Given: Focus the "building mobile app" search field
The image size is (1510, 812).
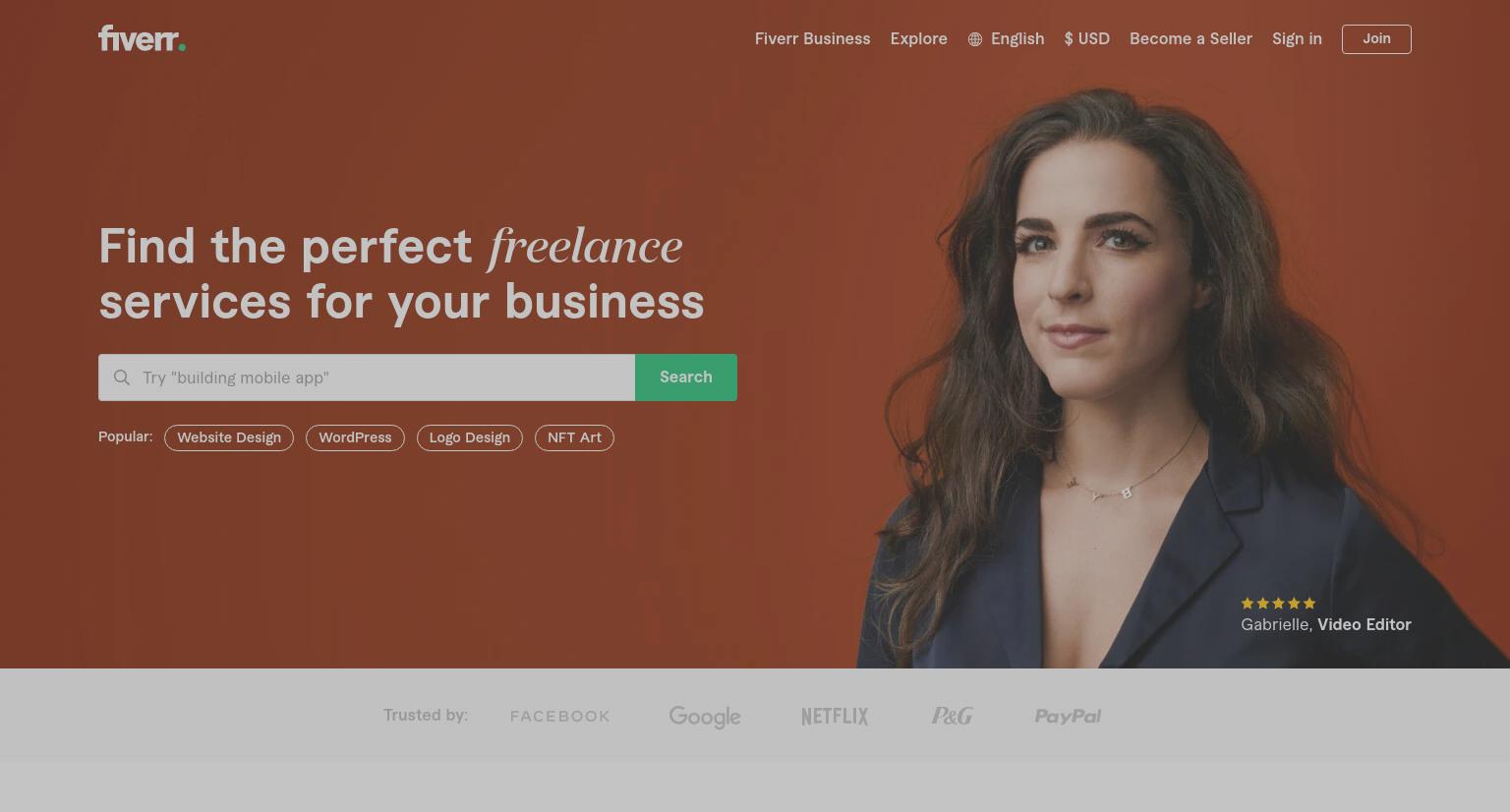Looking at the screenshot, I should point(367,377).
